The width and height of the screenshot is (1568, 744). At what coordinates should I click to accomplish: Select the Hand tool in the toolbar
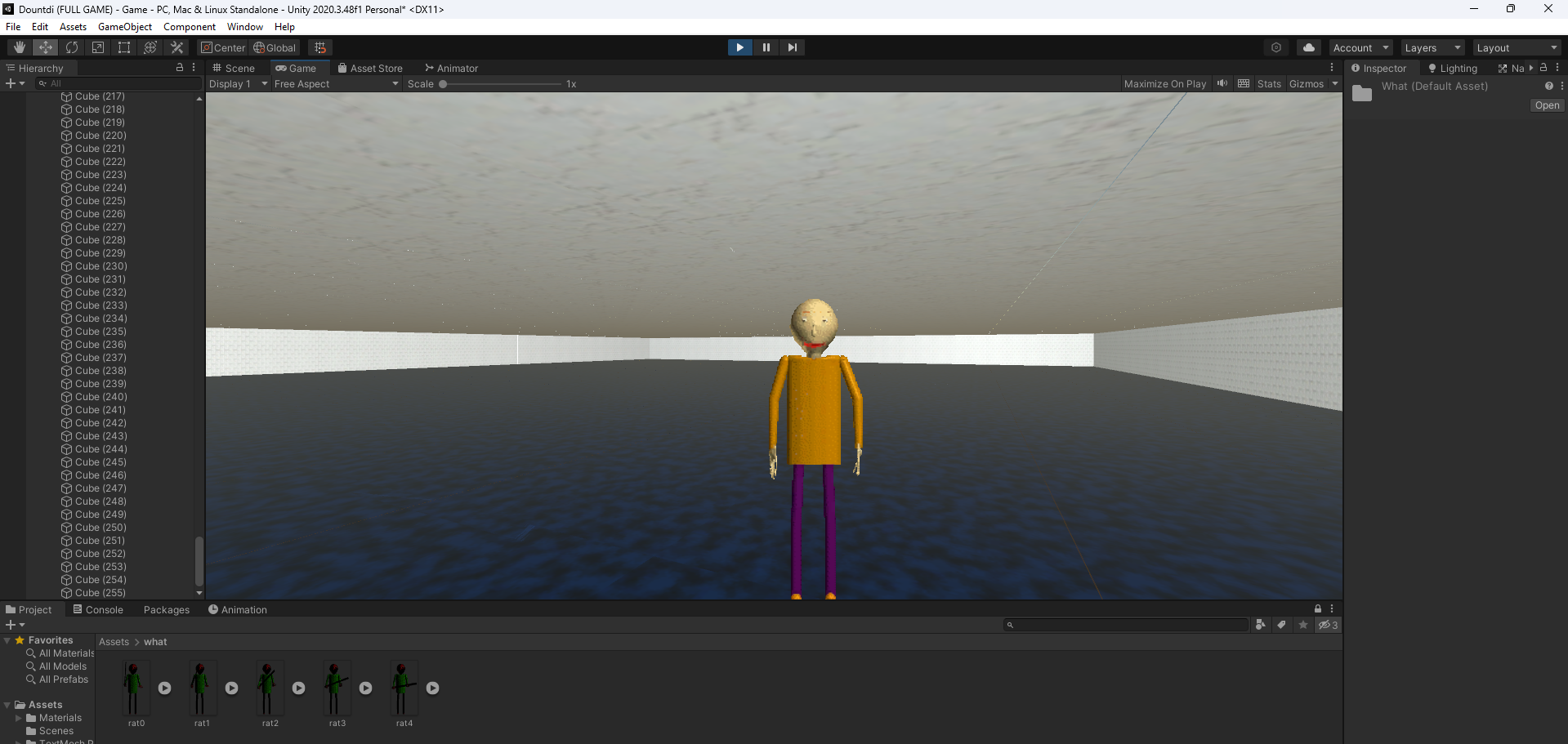pyautogui.click(x=20, y=47)
